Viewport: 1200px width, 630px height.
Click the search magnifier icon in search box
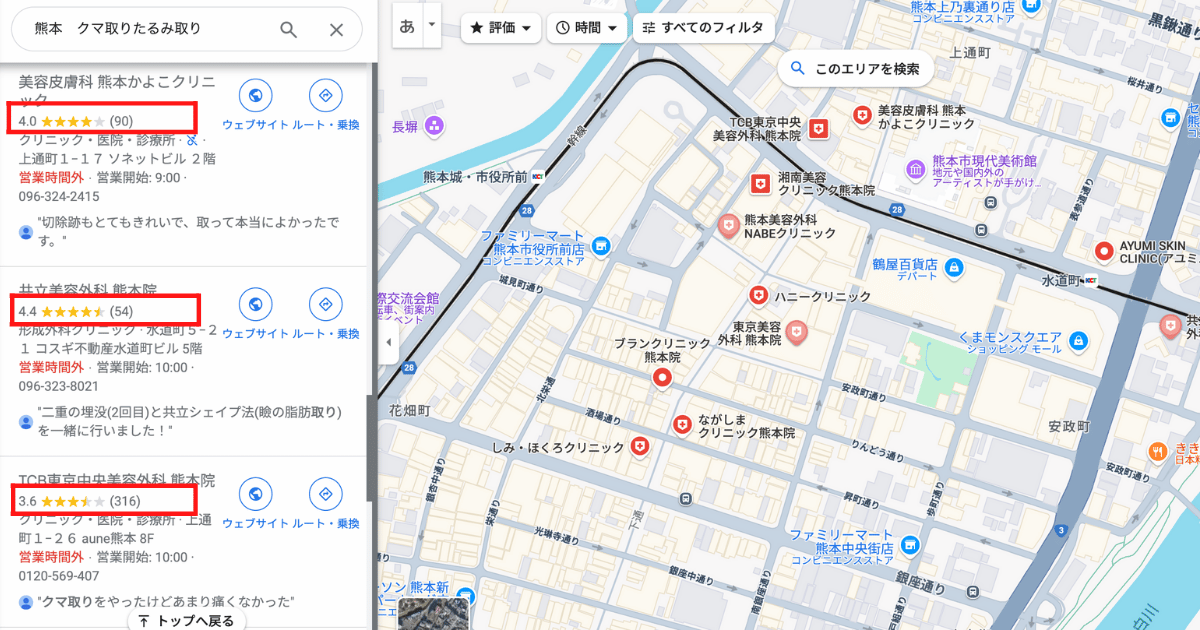click(x=288, y=30)
